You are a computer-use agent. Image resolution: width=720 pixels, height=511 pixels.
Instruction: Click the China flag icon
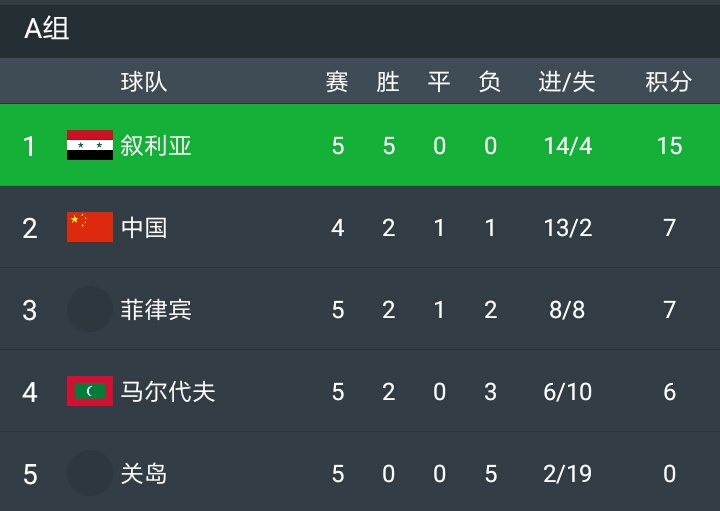point(90,228)
